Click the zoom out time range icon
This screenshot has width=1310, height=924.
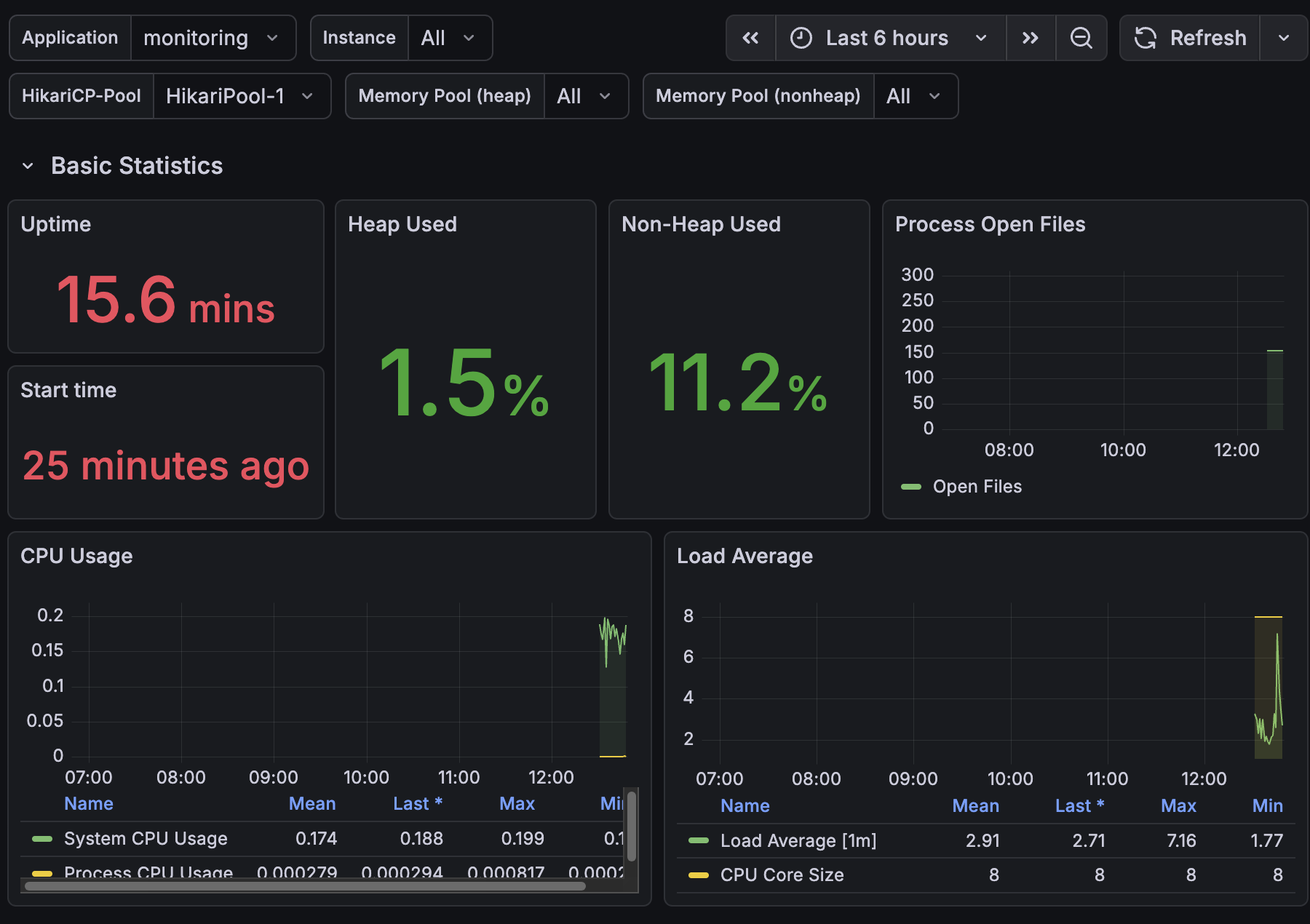pyautogui.click(x=1081, y=38)
